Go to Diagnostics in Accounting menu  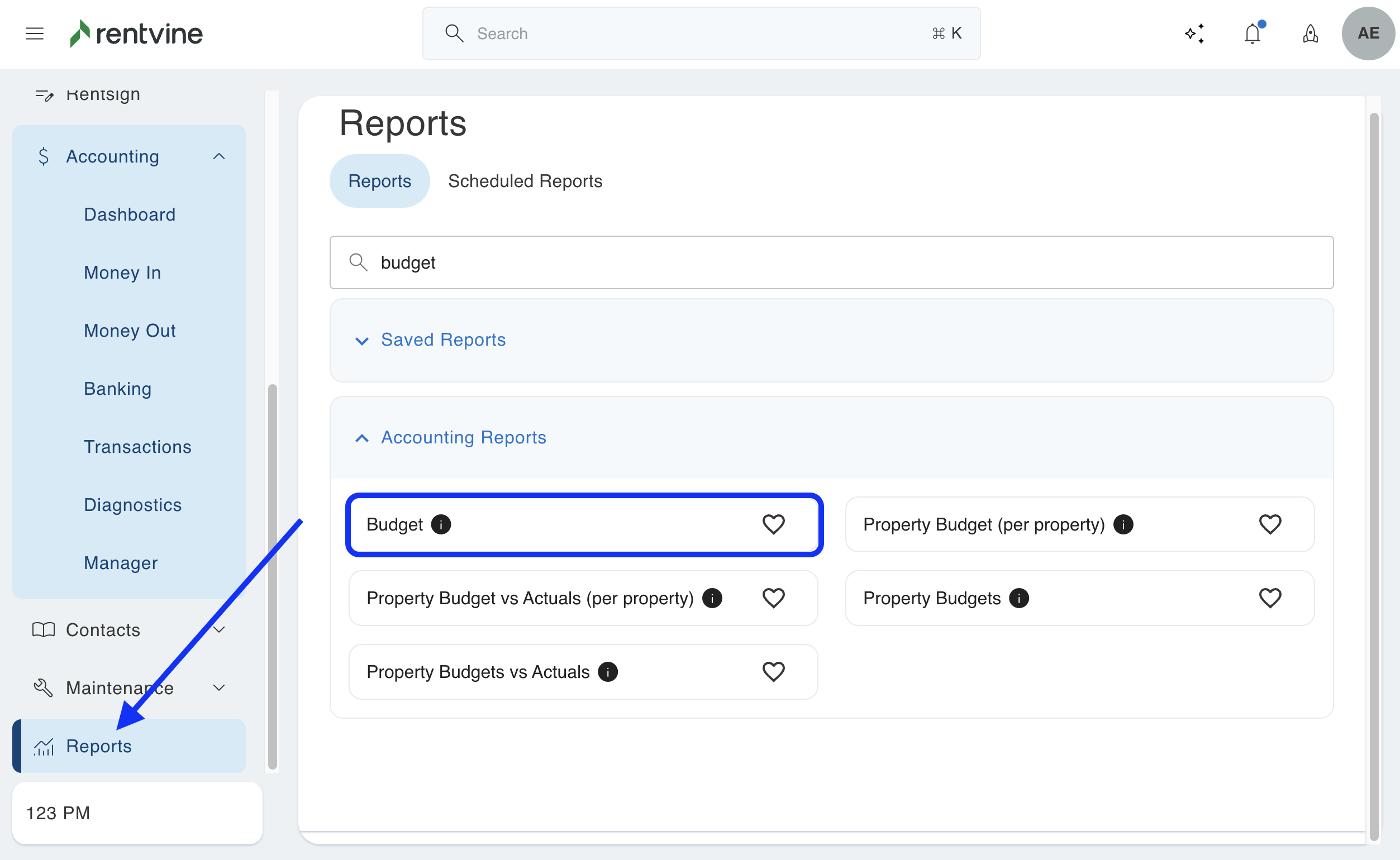click(132, 505)
